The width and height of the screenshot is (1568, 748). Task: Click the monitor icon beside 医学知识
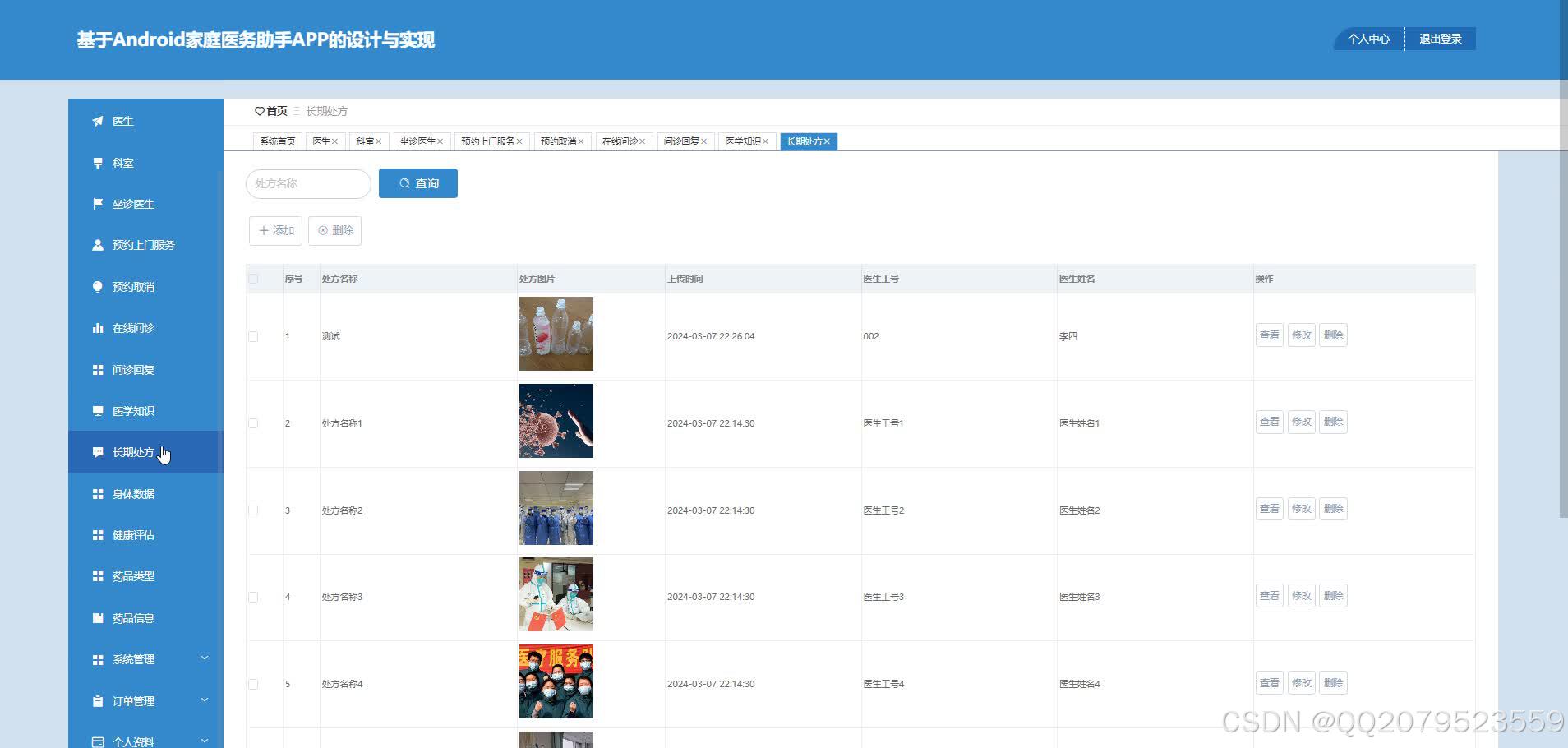(98, 411)
